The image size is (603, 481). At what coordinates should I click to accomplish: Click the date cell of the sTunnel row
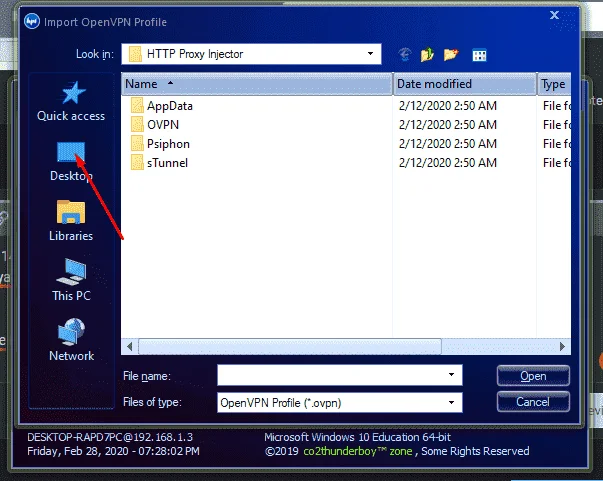point(448,163)
